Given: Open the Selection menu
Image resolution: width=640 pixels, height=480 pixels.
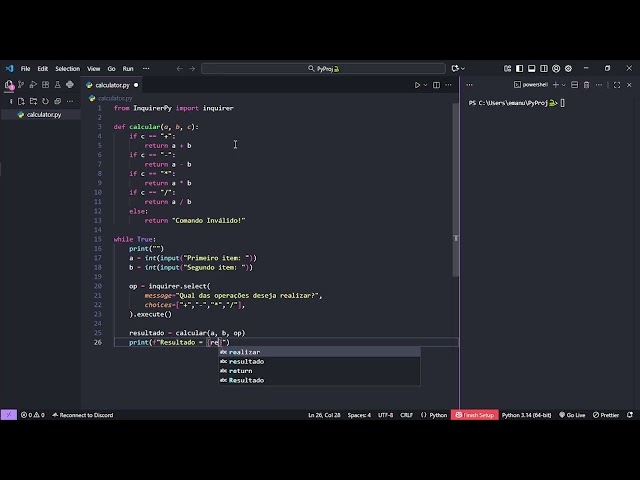Looking at the screenshot, I should [67, 69].
